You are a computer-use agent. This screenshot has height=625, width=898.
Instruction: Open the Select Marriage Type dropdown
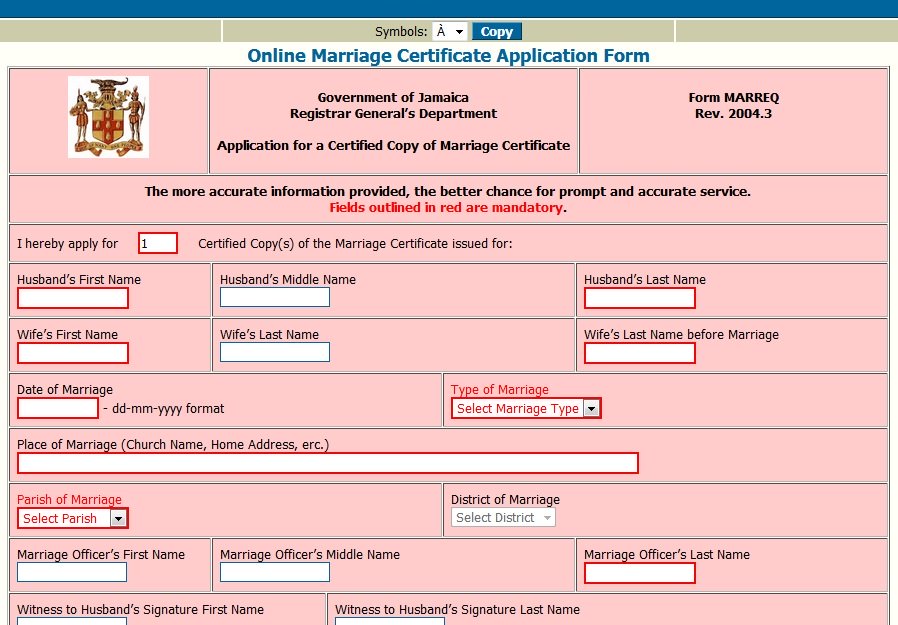[525, 408]
